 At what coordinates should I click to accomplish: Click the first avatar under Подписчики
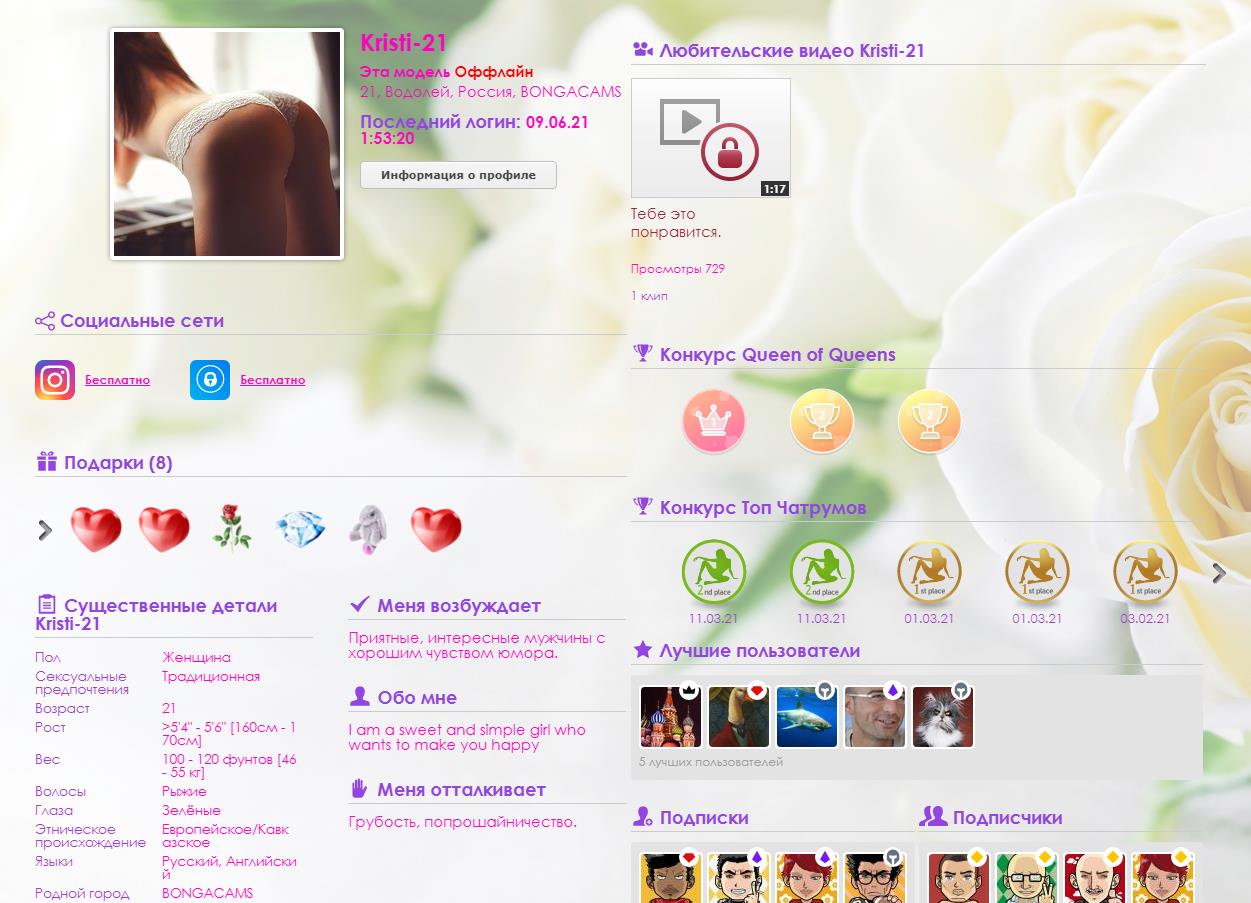pos(957,878)
